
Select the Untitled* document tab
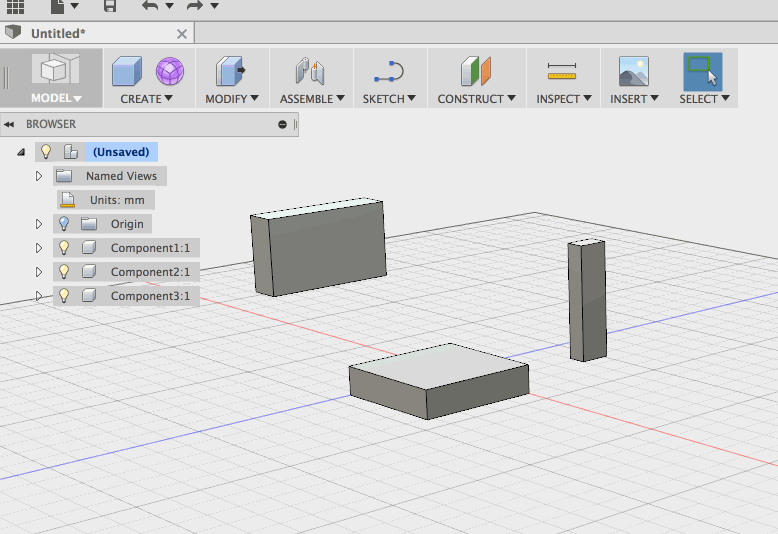[97, 33]
